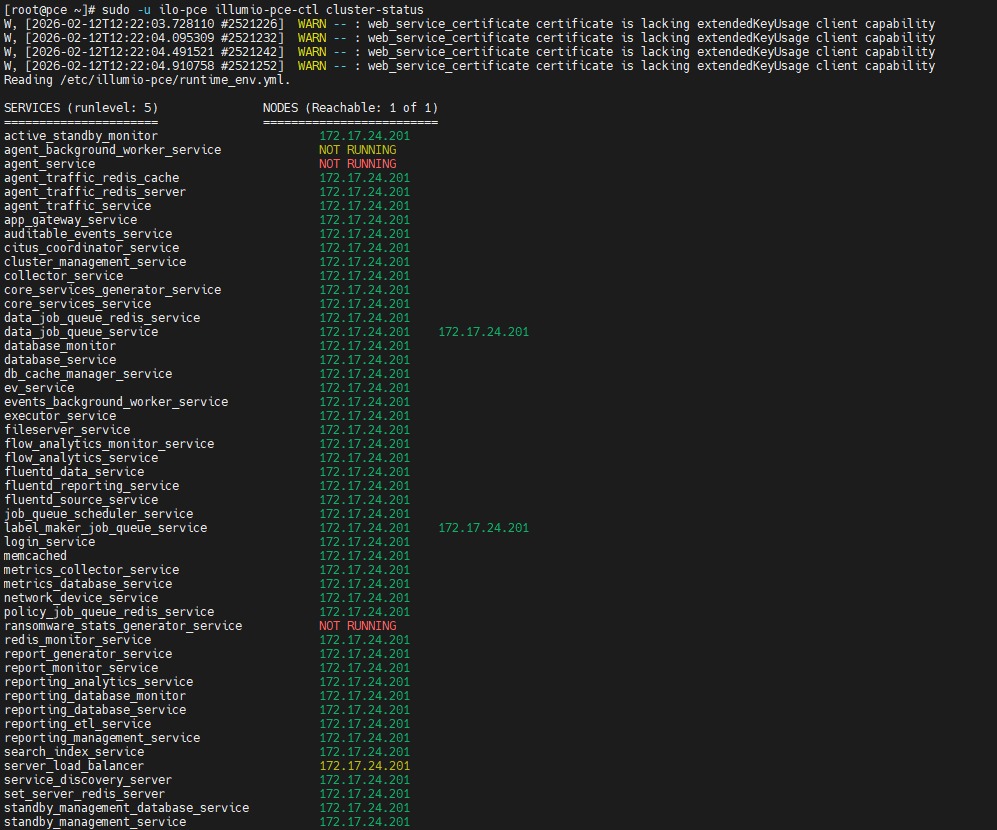
Task: Click ransomware_stats_generator_service name
Action: tap(123, 625)
